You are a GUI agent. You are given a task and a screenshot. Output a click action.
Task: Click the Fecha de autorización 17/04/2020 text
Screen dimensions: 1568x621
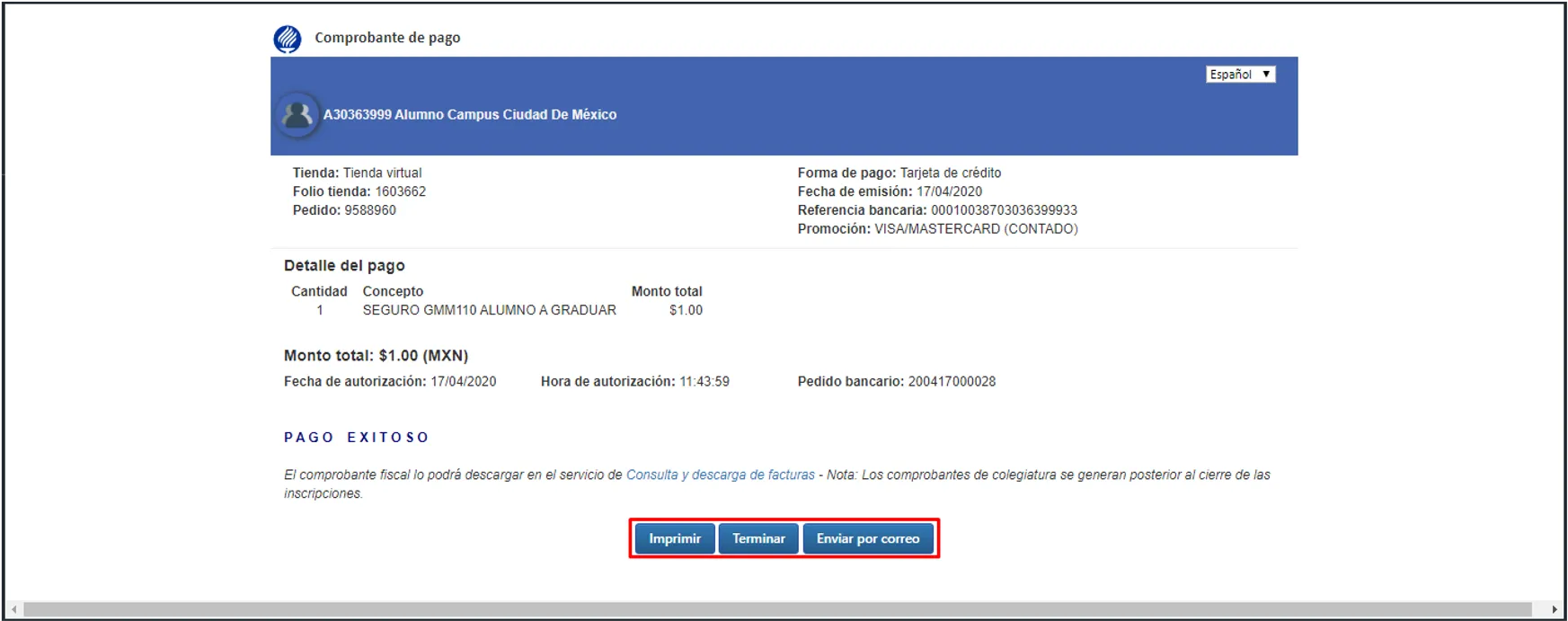[390, 382]
